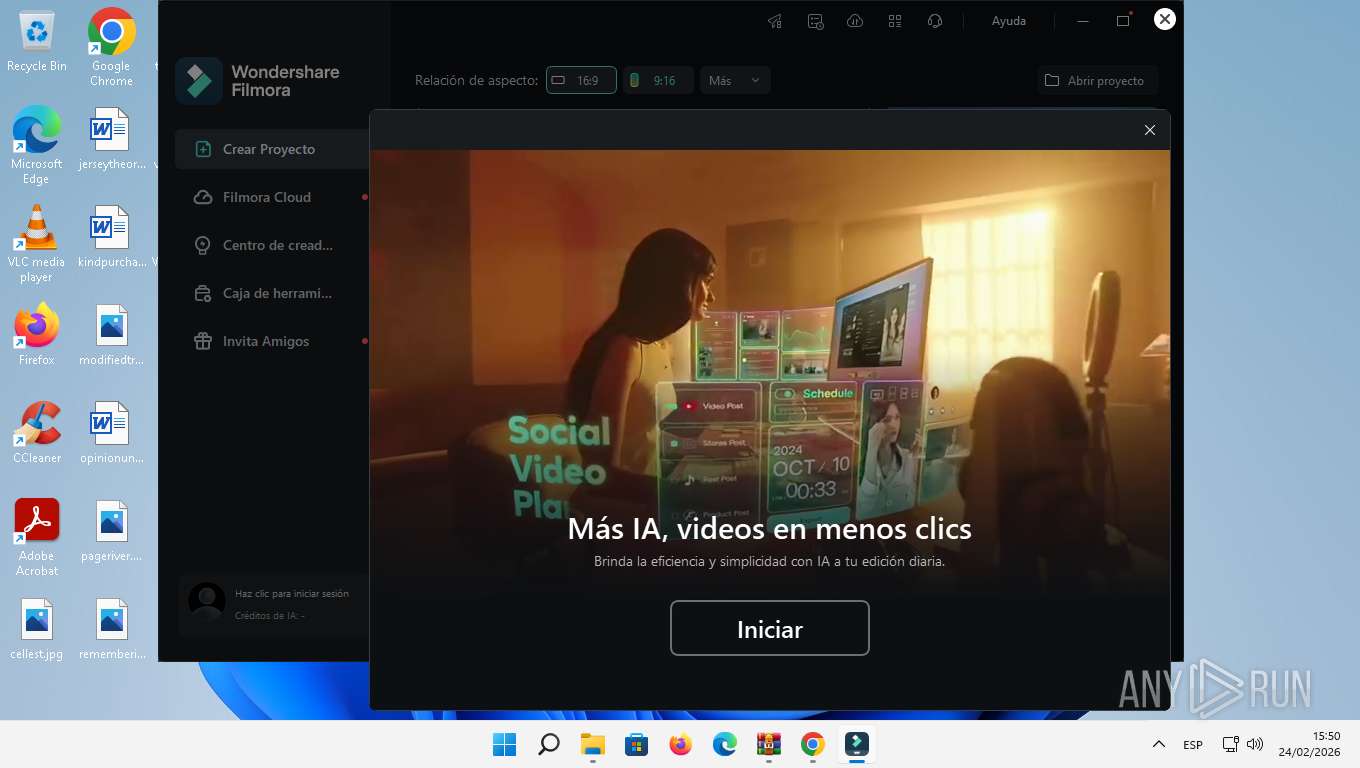Select 16:9 aspect ratio
1360x768 pixels.
(581, 80)
